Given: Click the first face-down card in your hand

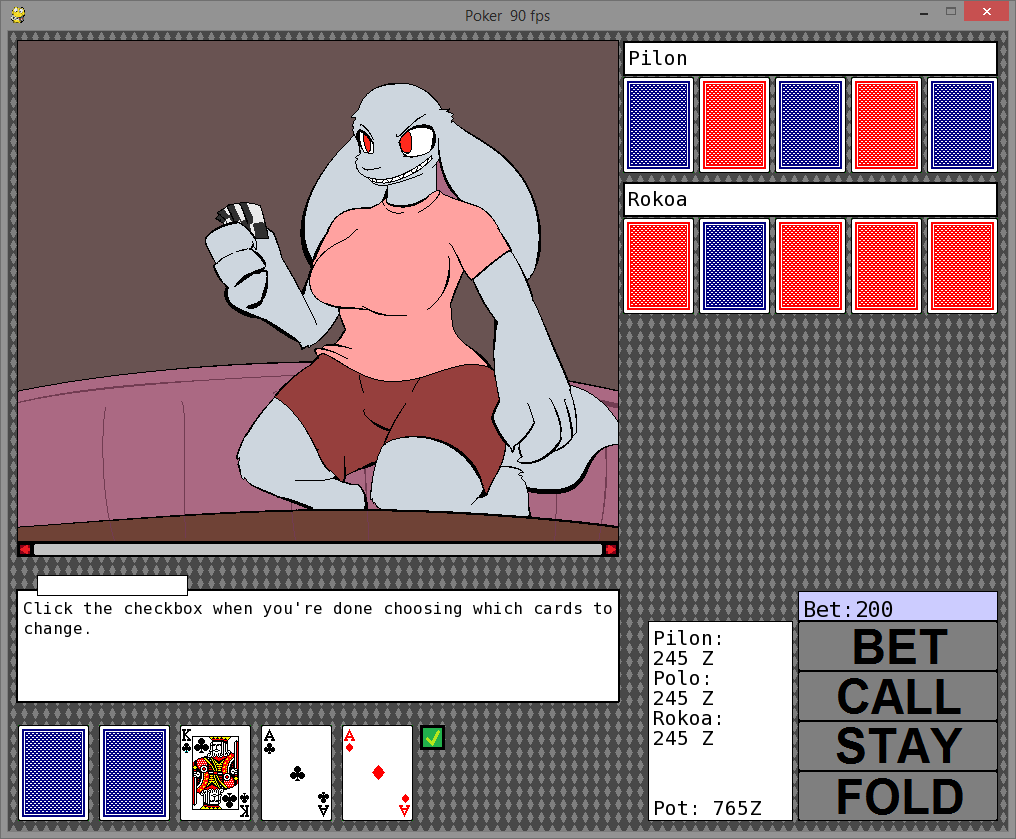Looking at the screenshot, I should [x=53, y=773].
